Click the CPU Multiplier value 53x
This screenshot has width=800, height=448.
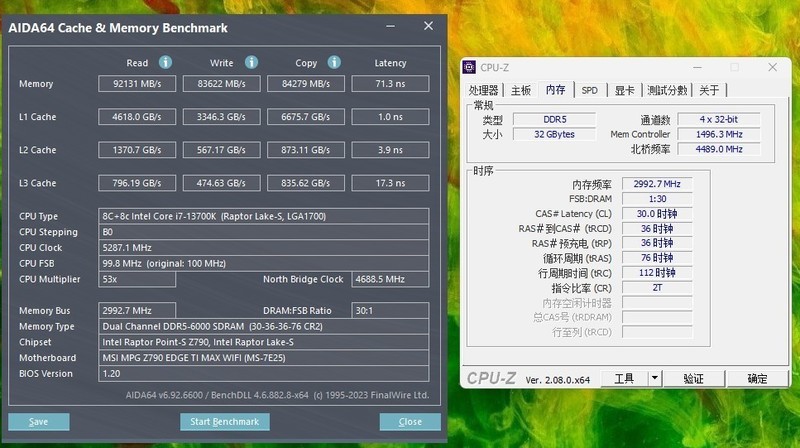click(x=137, y=279)
